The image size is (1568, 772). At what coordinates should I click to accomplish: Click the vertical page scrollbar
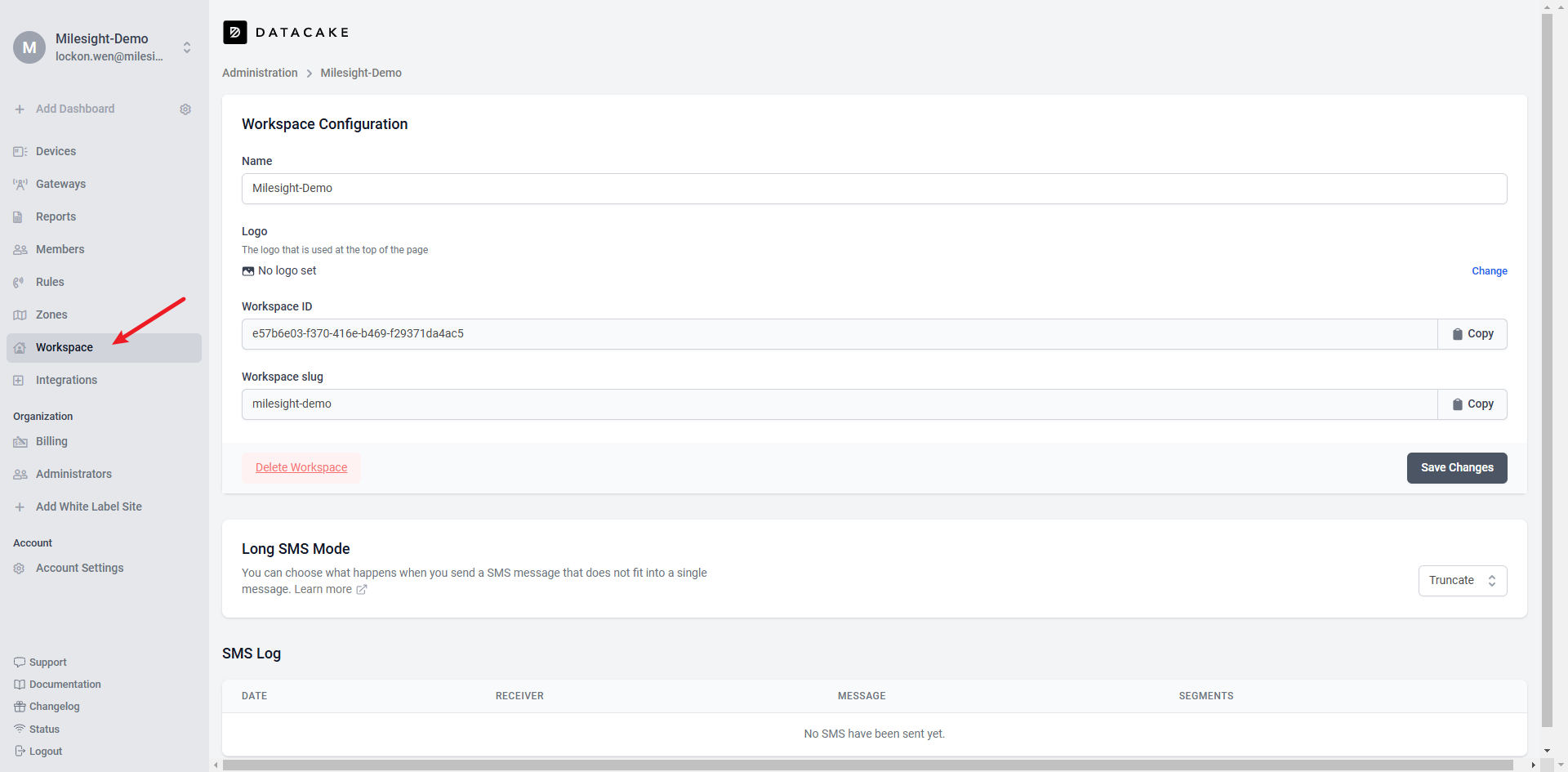1547,369
